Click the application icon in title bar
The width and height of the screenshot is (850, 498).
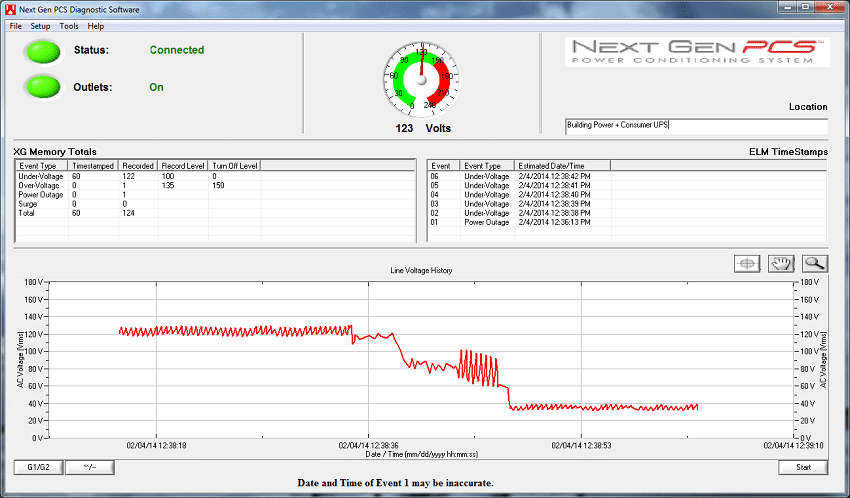pos(10,9)
